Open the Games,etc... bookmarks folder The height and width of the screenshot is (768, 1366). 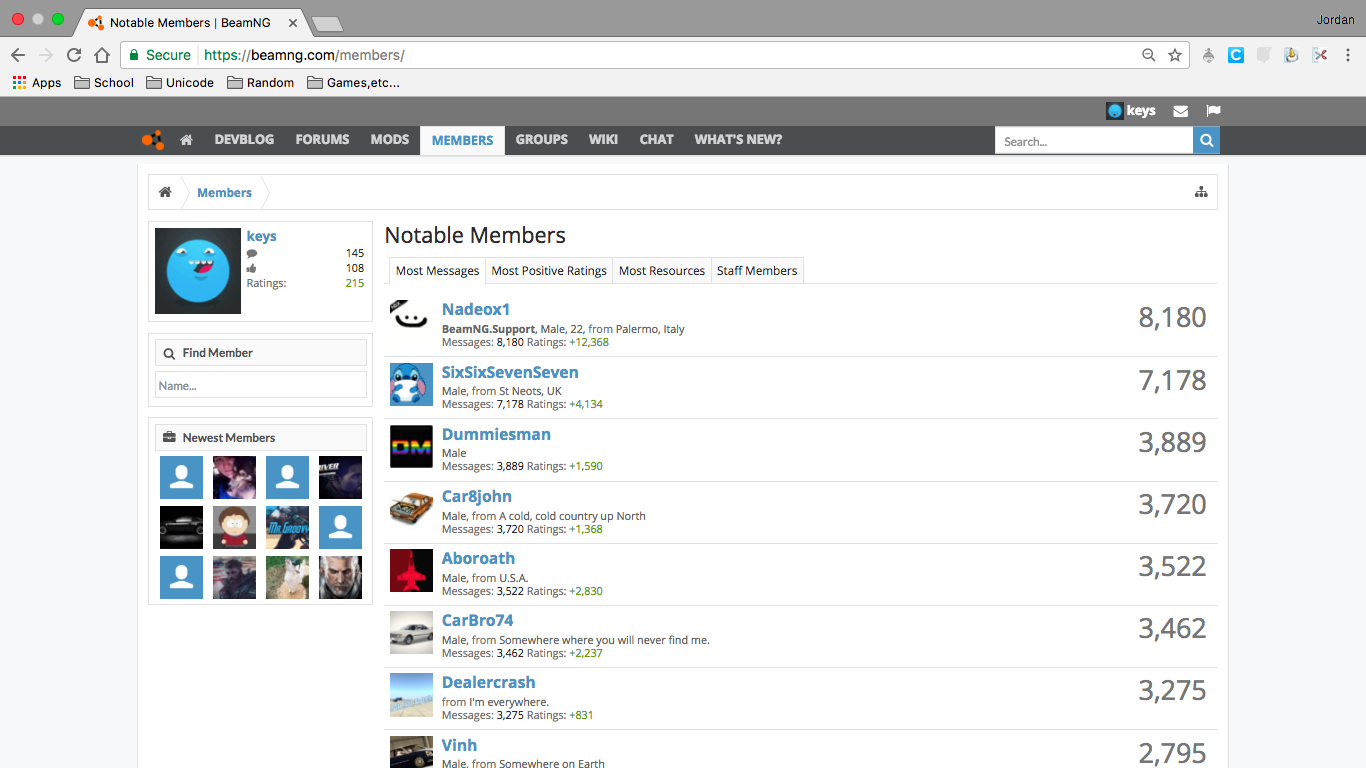coord(353,83)
